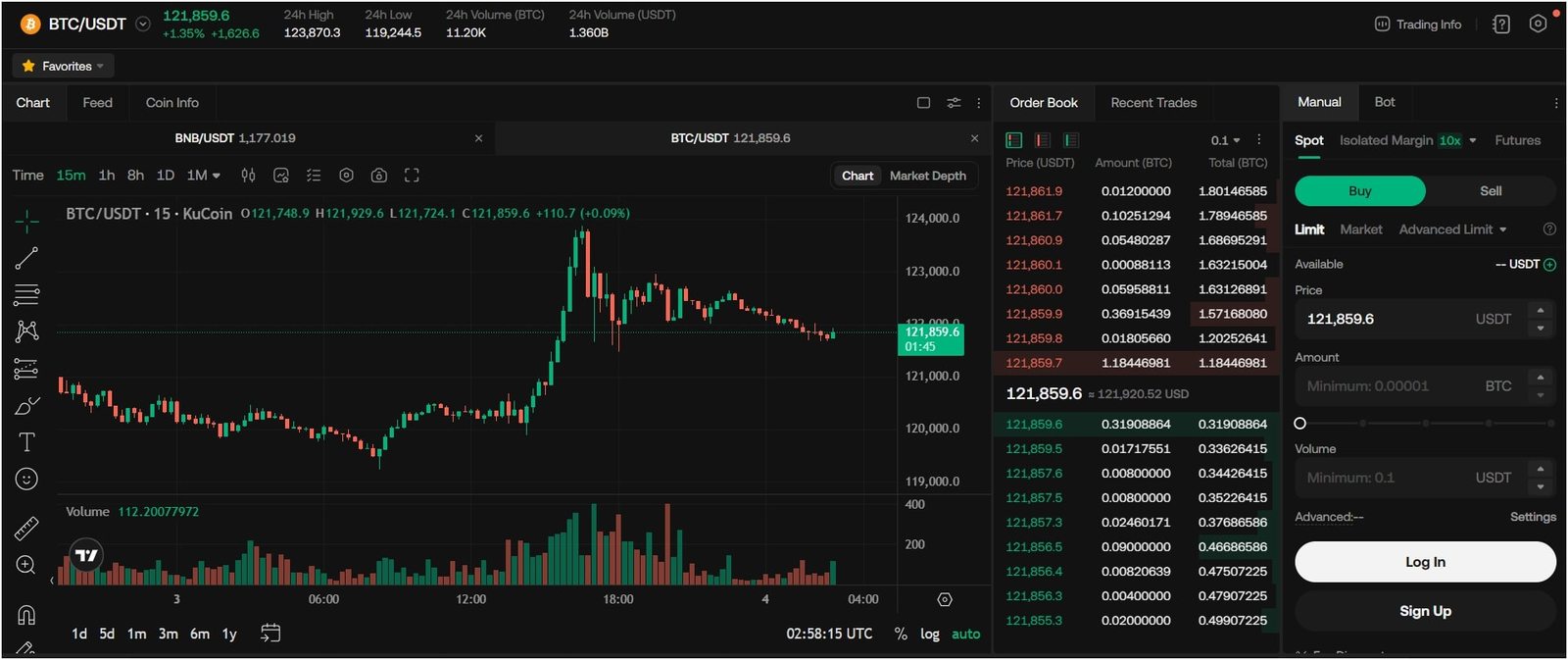Enter fullscreen chart mode
Image resolution: width=1568 pixels, height=660 pixels.
click(412, 176)
